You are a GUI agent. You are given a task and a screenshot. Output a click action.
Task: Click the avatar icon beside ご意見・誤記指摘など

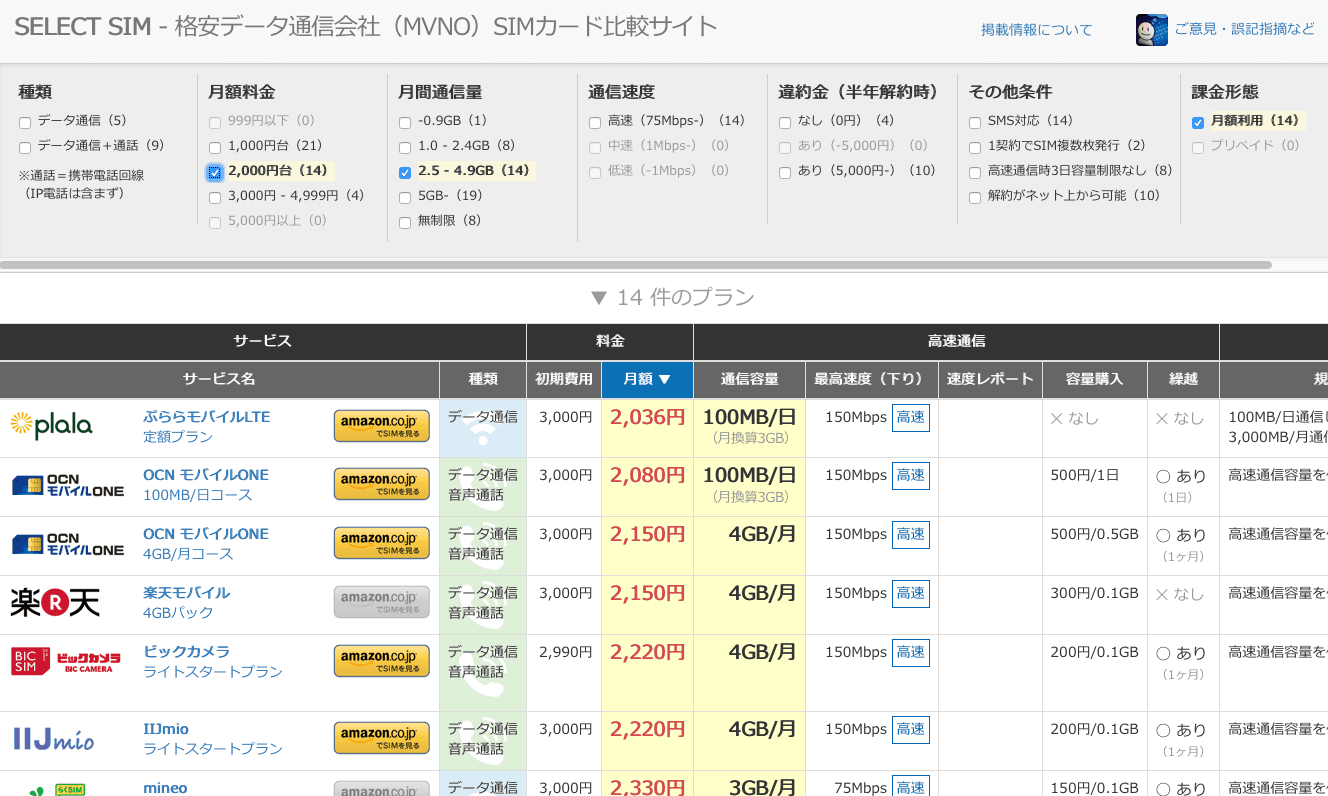(x=1151, y=30)
